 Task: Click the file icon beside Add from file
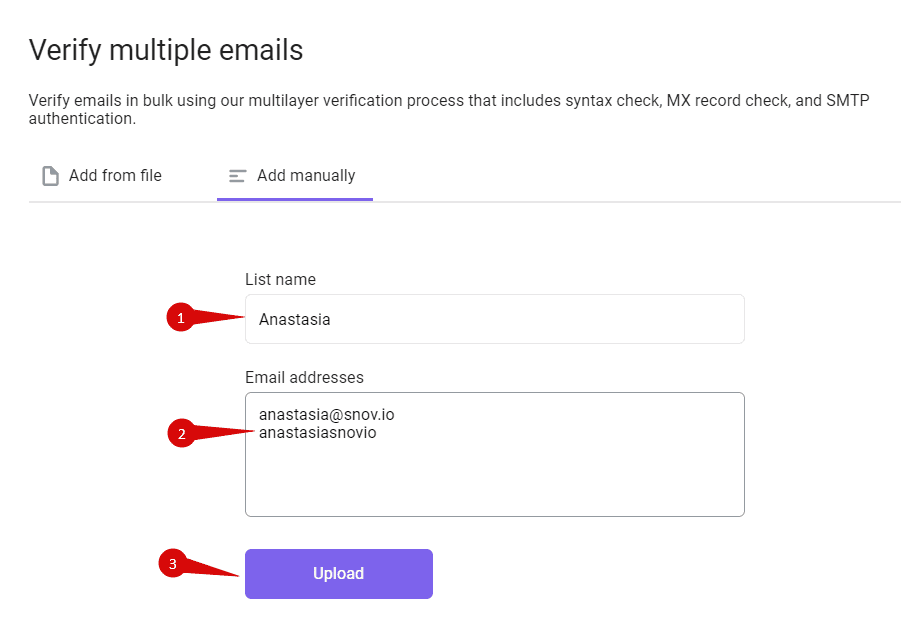pos(50,176)
